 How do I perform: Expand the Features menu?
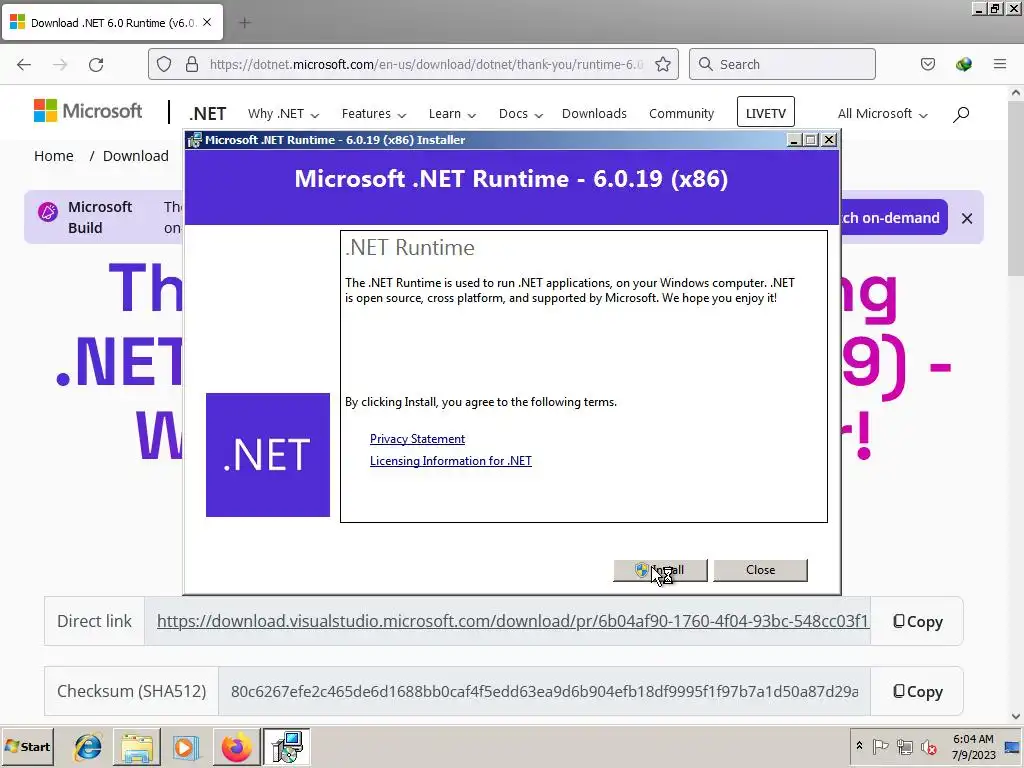pos(374,114)
